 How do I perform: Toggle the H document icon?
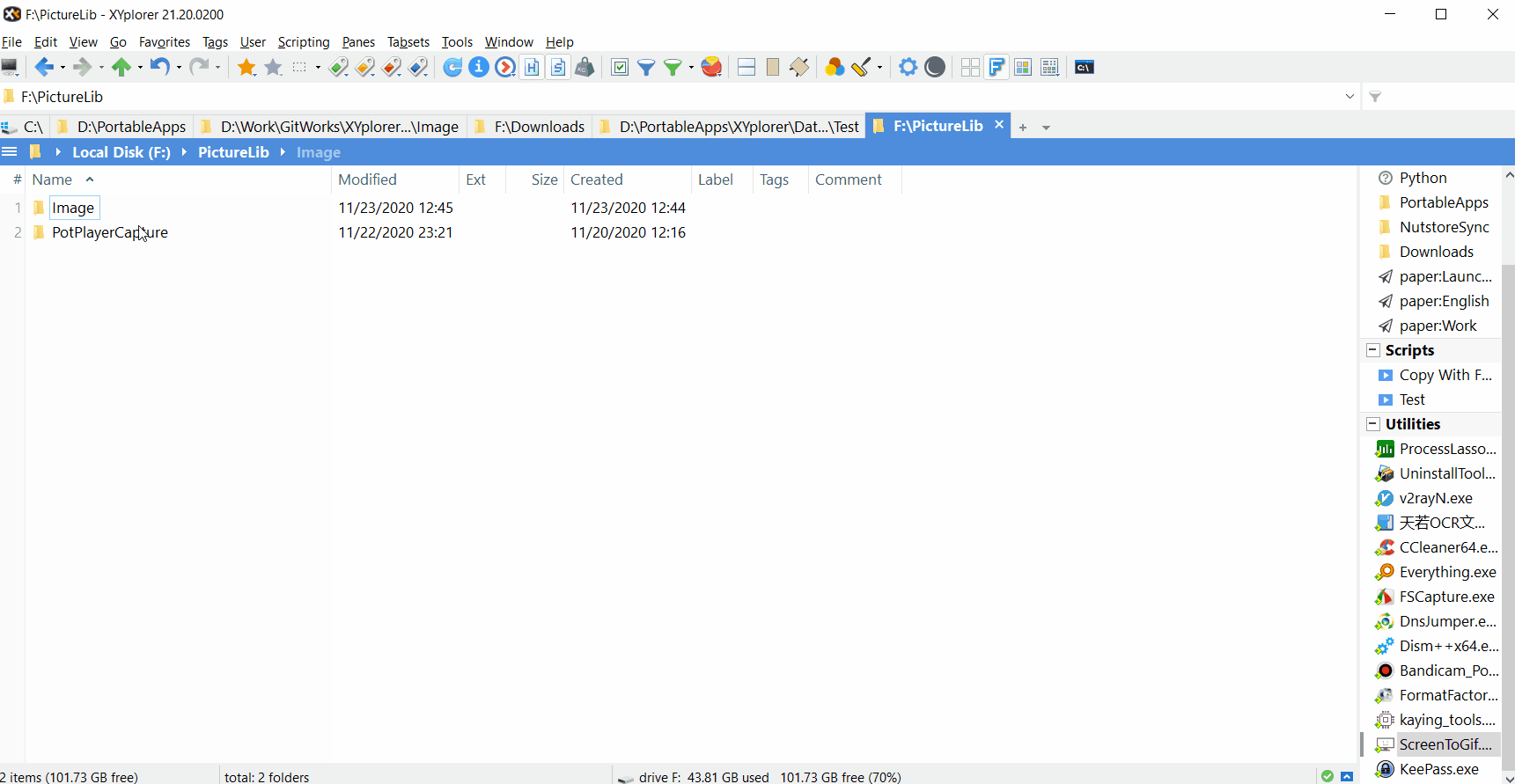[532, 67]
